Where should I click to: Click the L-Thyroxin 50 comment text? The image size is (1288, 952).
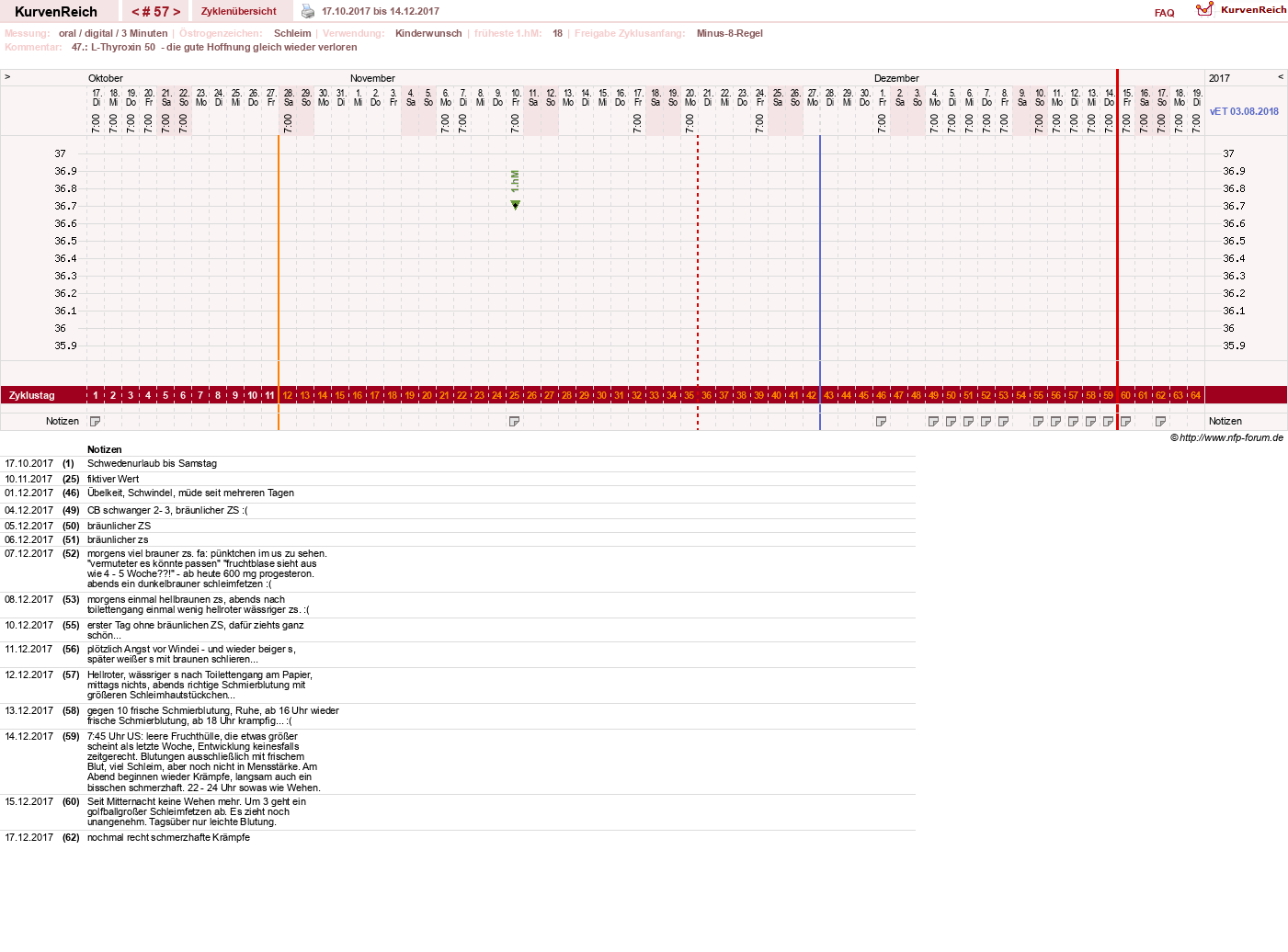point(214,47)
